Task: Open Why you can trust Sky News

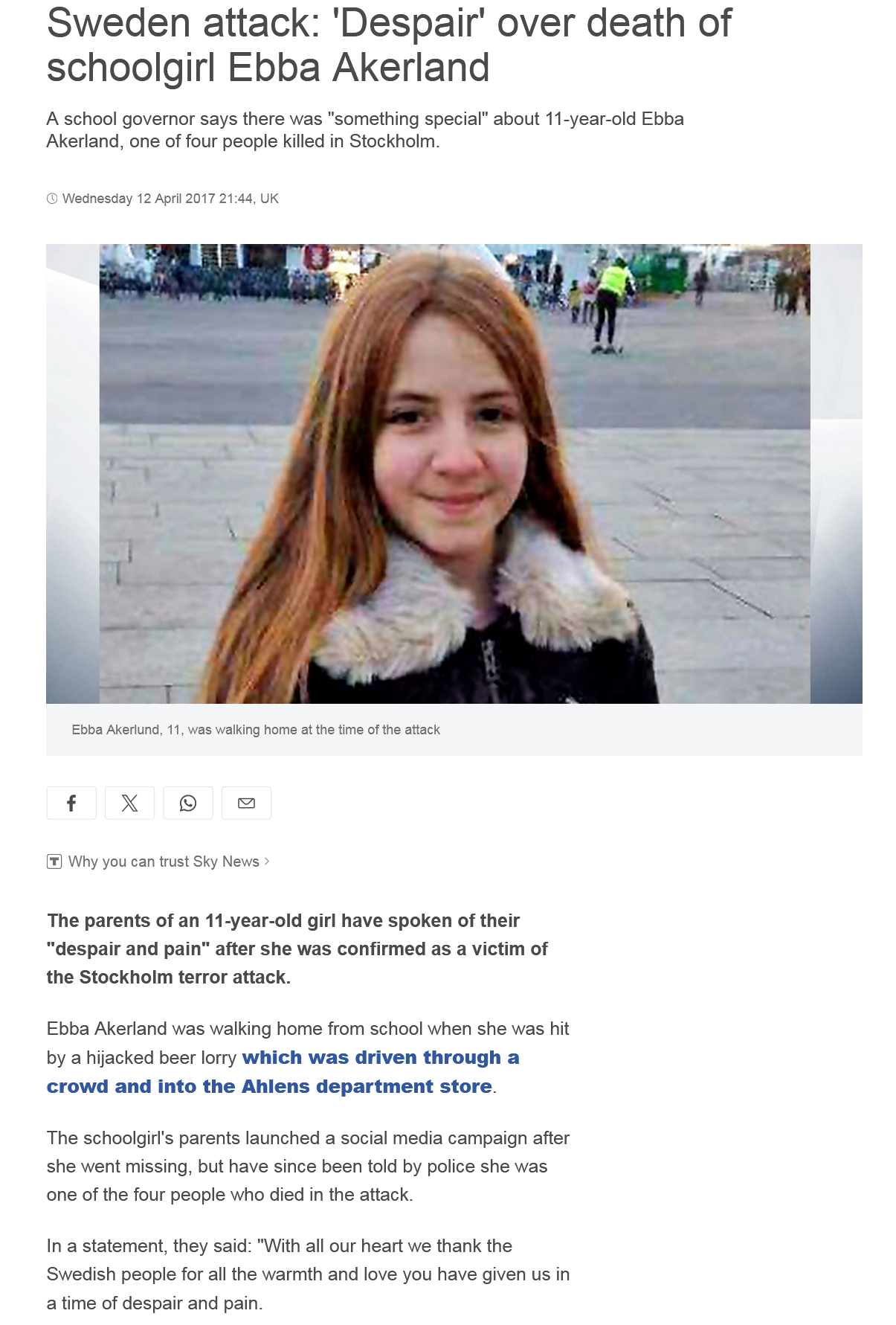Action: [x=164, y=862]
